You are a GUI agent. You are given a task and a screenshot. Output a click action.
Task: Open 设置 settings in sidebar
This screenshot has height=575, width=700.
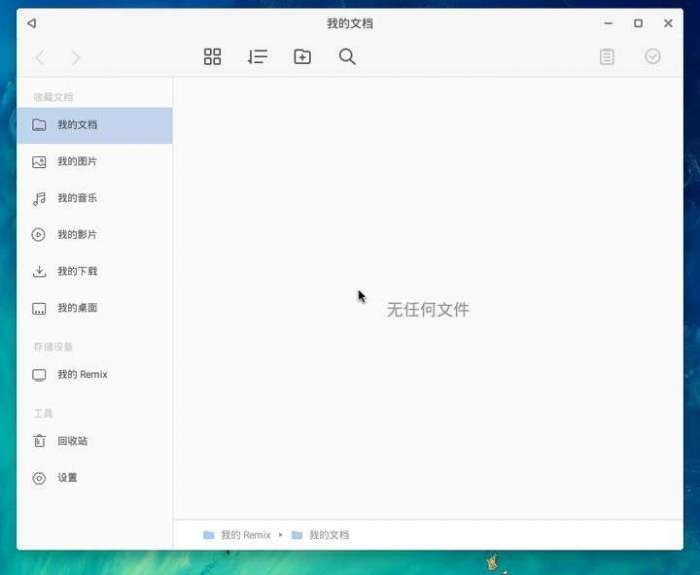(x=95, y=478)
